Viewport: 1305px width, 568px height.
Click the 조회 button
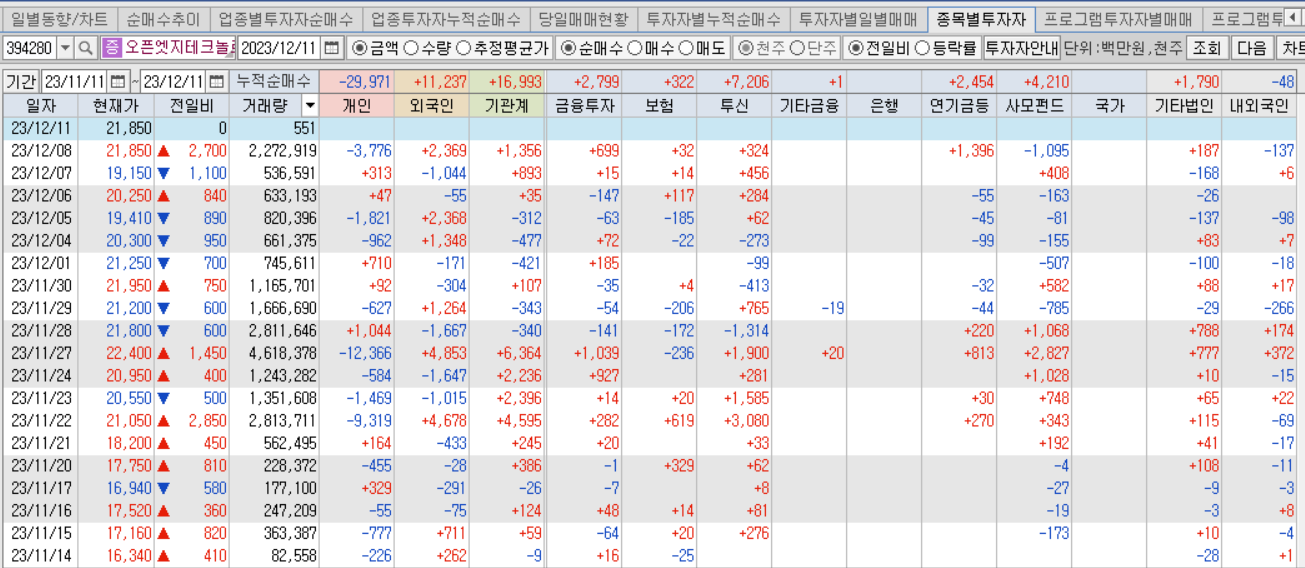click(x=1208, y=48)
